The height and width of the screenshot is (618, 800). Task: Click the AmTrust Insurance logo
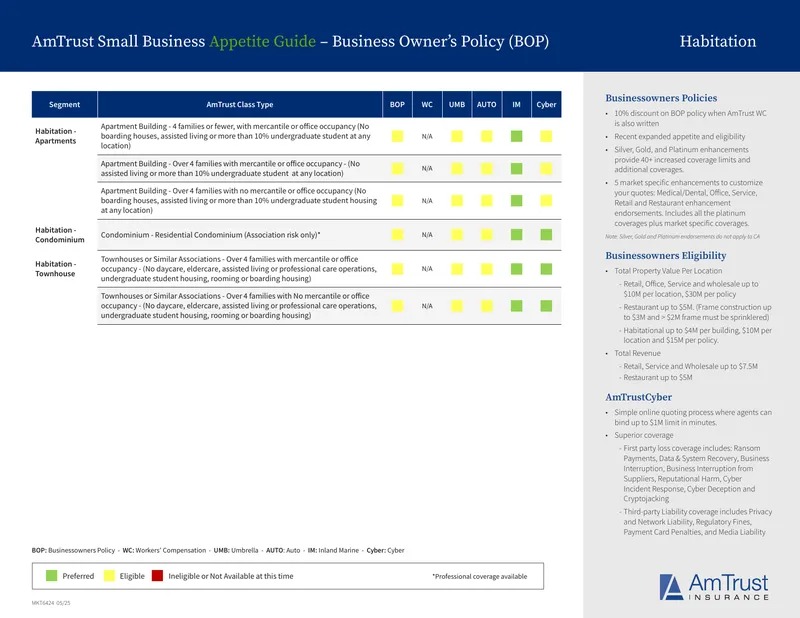coord(714,587)
